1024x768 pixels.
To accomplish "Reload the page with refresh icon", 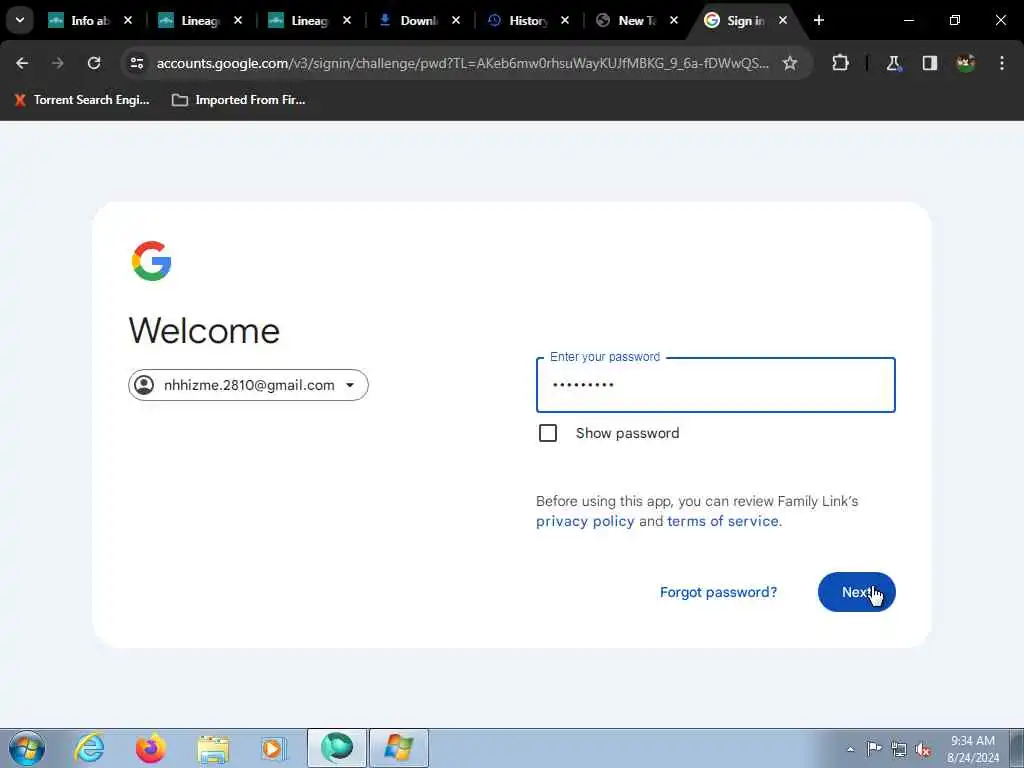I will tap(94, 63).
